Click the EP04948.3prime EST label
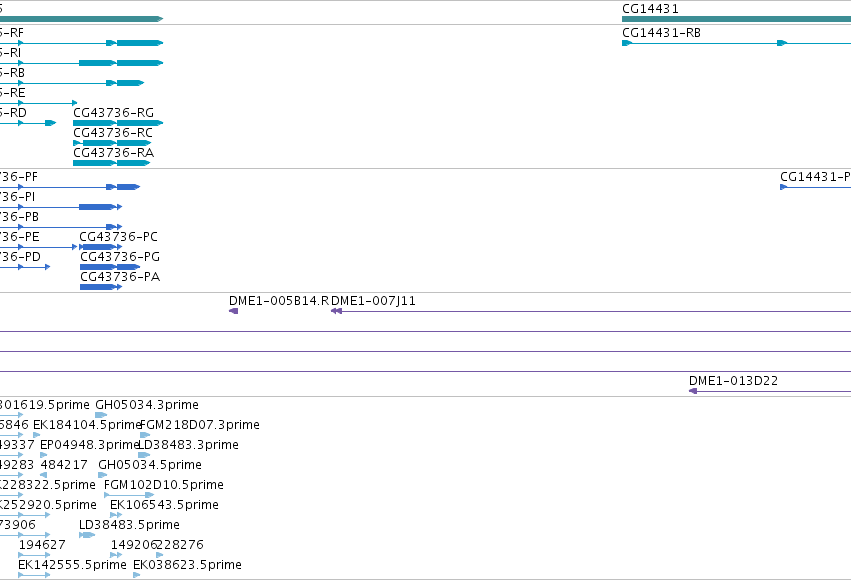The image size is (851, 580). tap(90, 445)
